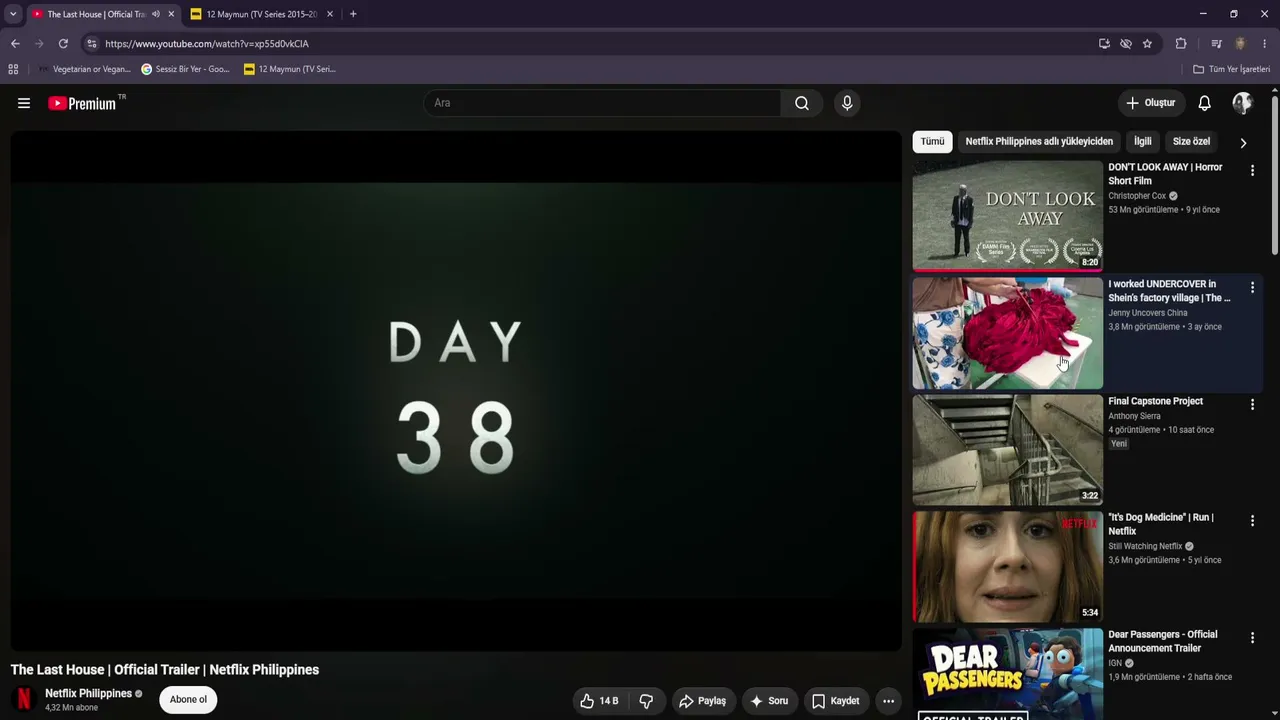Subscribe with the Abone ol button
Screen dimensions: 1280x720
(x=188, y=700)
